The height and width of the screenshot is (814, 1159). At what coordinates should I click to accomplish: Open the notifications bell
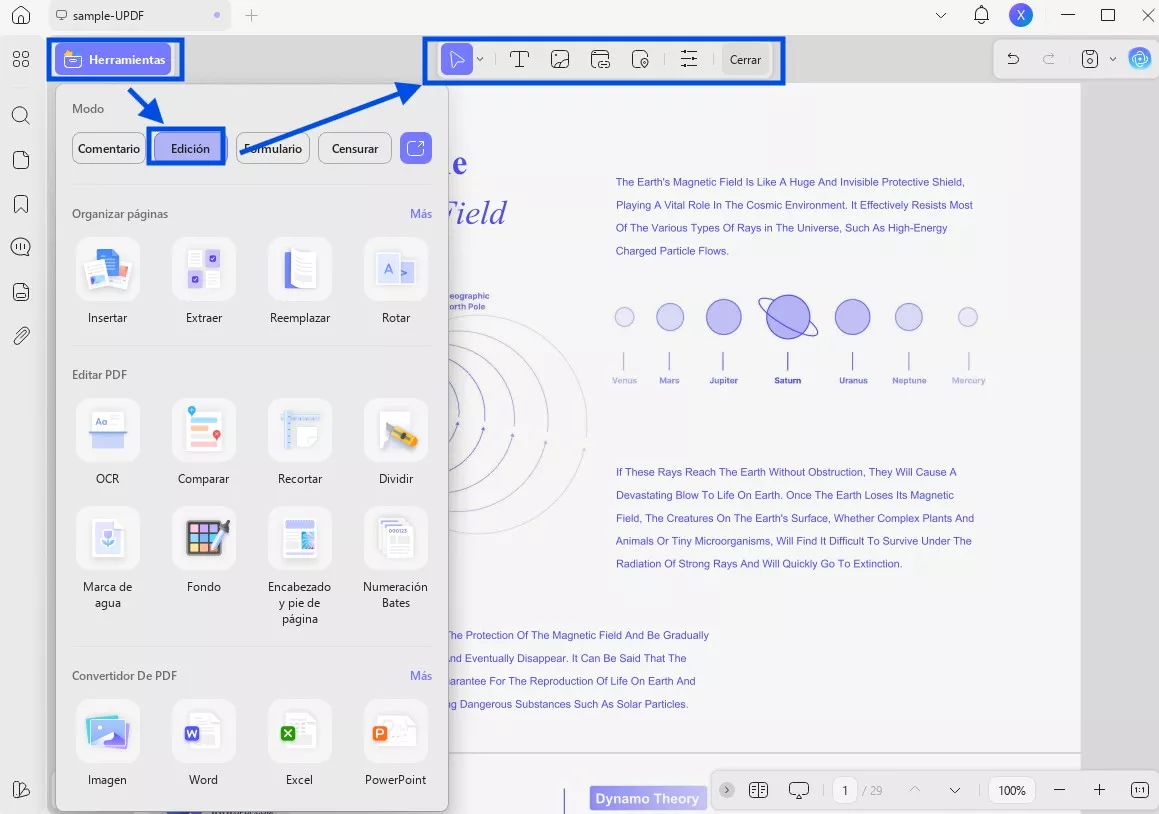pos(981,15)
